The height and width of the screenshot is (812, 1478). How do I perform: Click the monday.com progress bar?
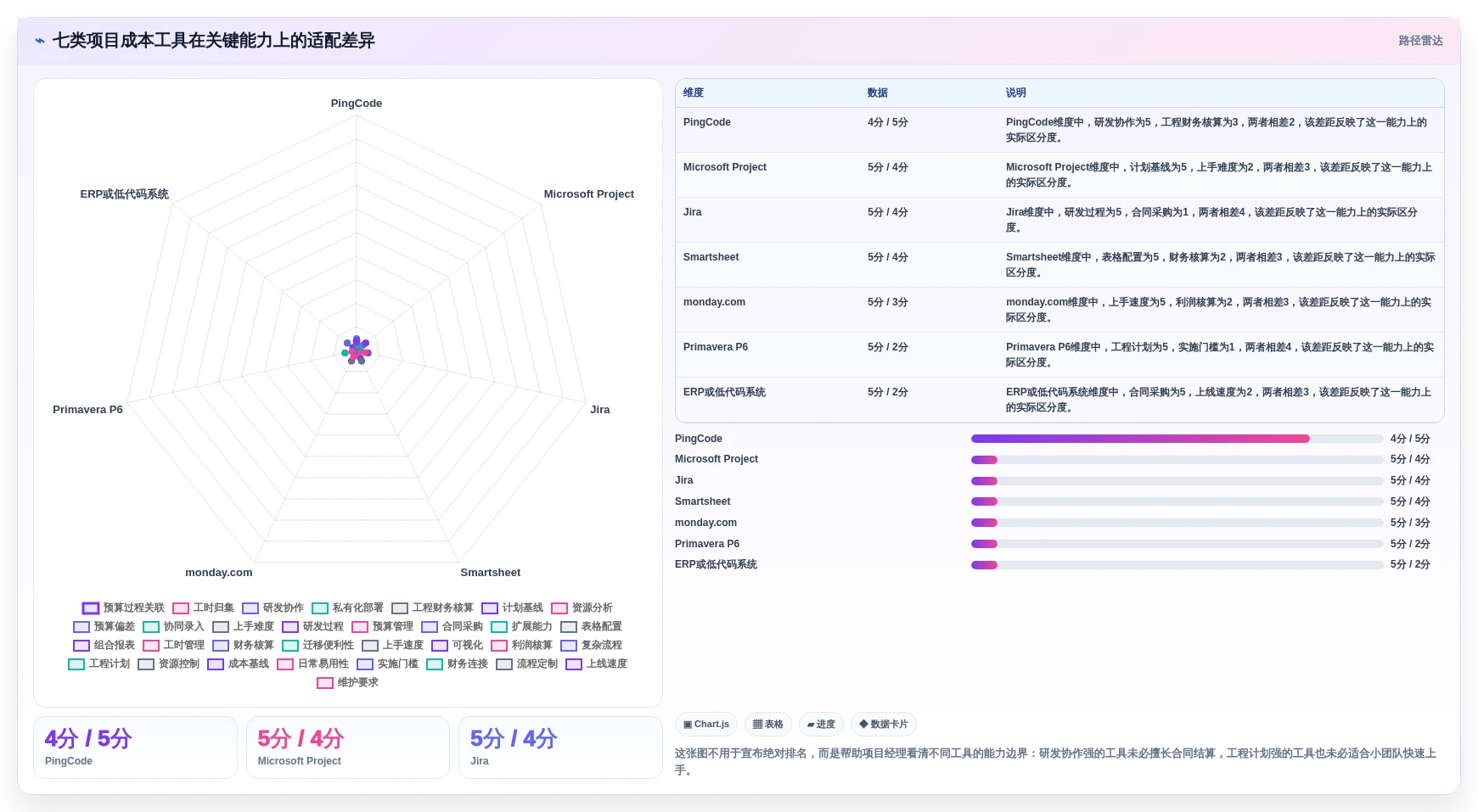[x=1177, y=523]
